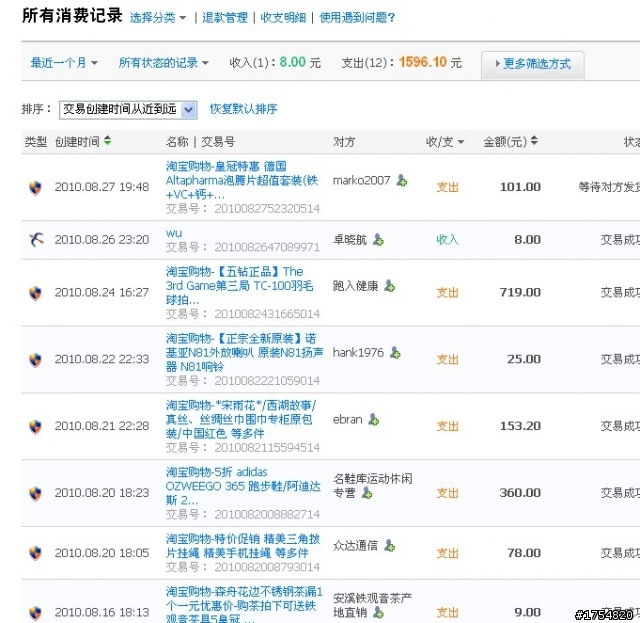Click the 8.00 income total
Image resolution: width=640 pixels, height=623 pixels.
click(293, 62)
